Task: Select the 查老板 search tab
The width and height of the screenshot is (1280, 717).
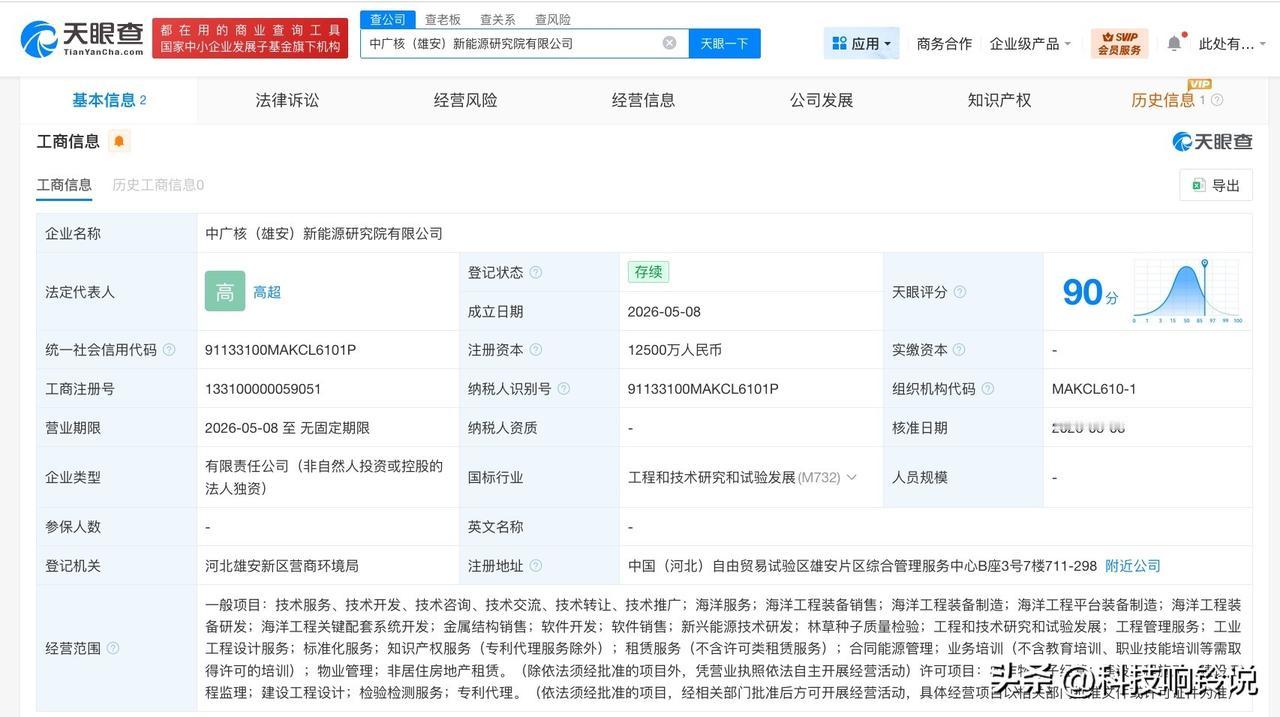Action: pos(443,19)
